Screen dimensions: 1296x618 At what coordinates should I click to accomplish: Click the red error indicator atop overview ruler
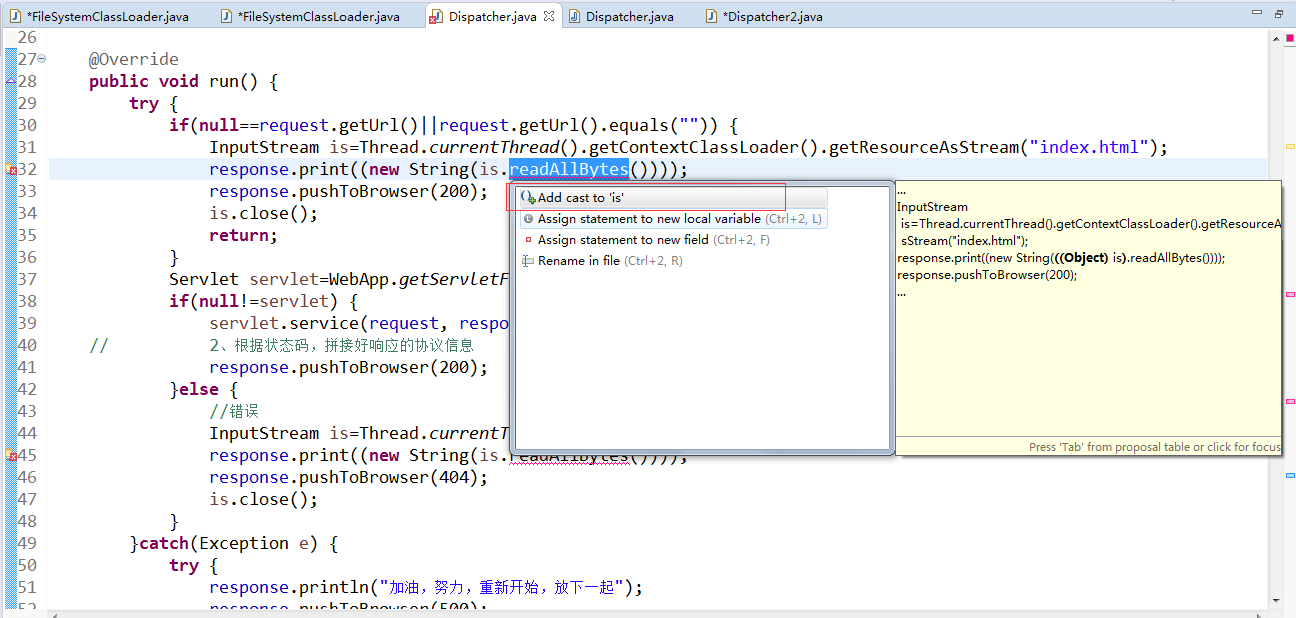pos(1289,39)
